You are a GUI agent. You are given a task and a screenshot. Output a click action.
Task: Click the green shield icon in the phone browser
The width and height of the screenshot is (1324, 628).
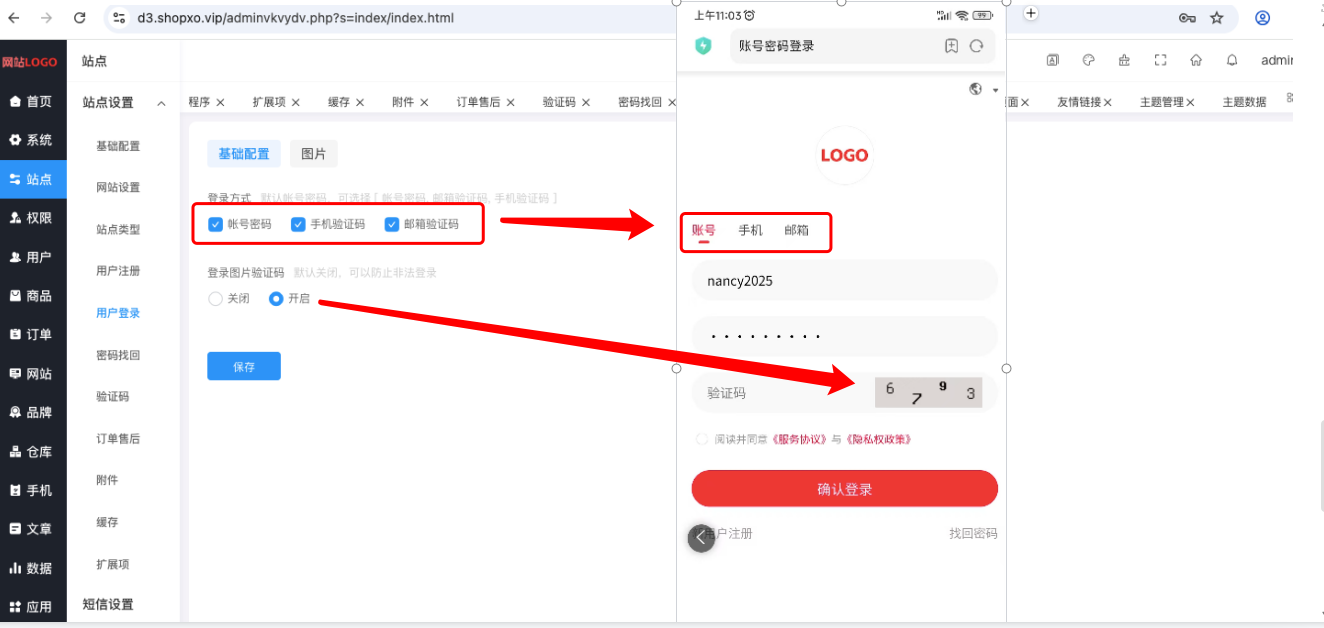pyautogui.click(x=703, y=46)
